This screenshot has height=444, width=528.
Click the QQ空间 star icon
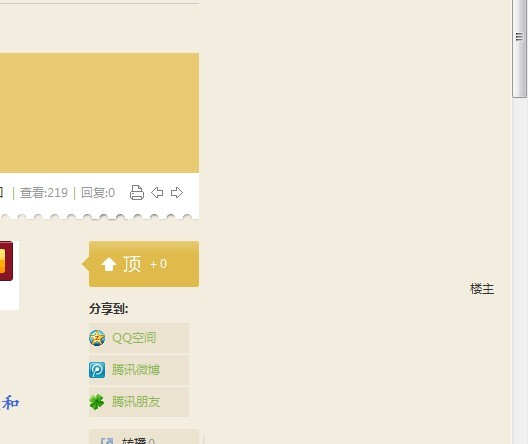click(97, 338)
